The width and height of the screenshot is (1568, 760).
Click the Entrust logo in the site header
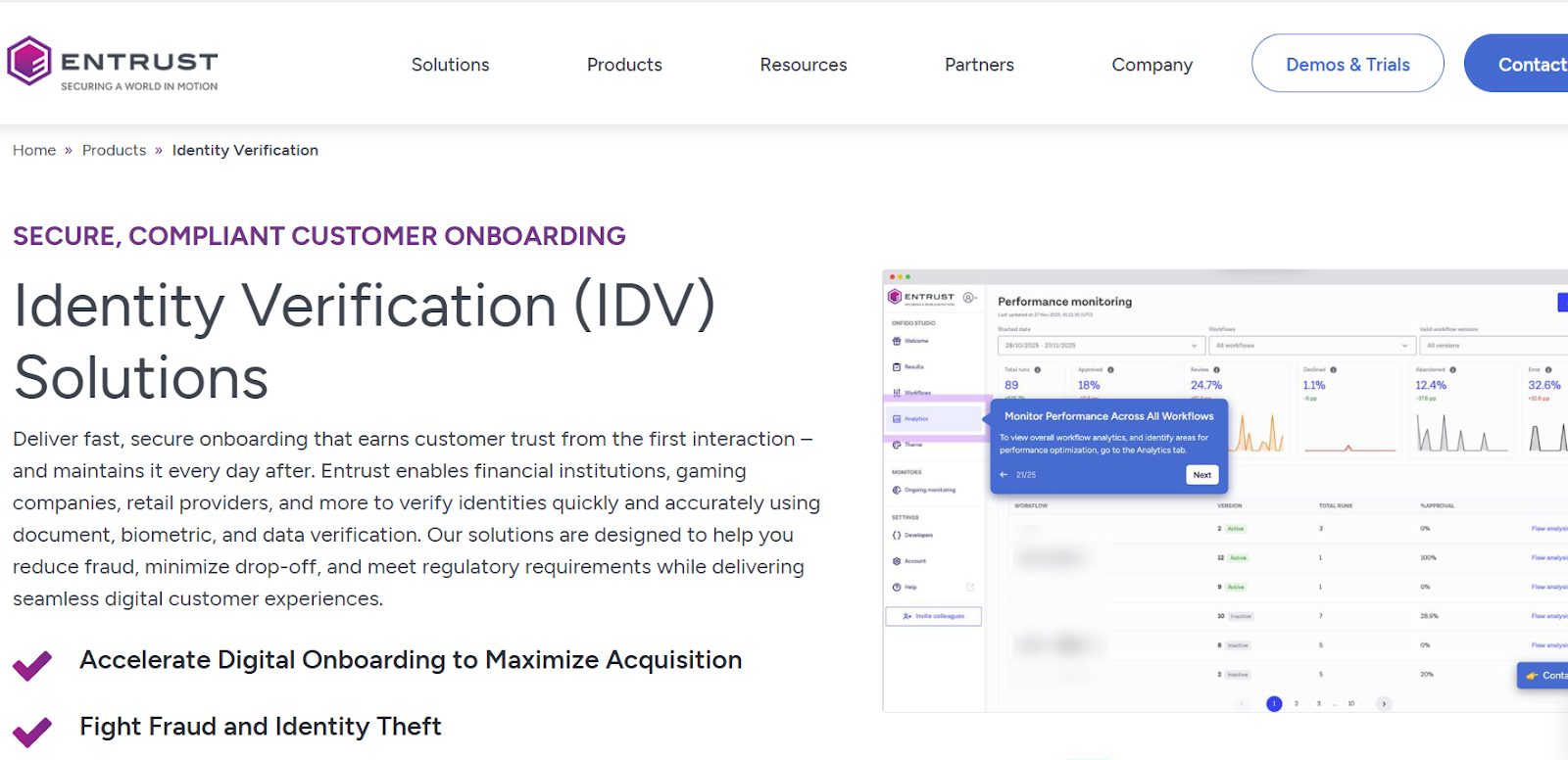(112, 63)
